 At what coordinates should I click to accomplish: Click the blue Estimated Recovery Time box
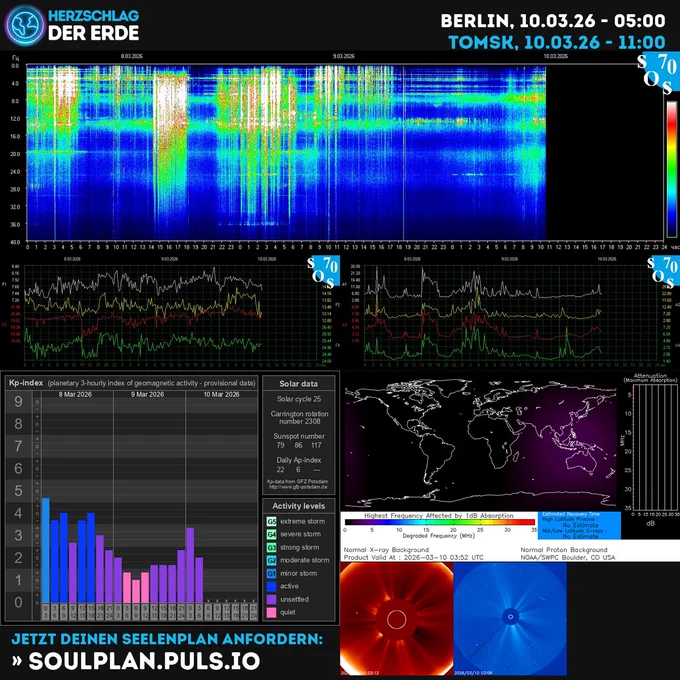click(x=579, y=525)
